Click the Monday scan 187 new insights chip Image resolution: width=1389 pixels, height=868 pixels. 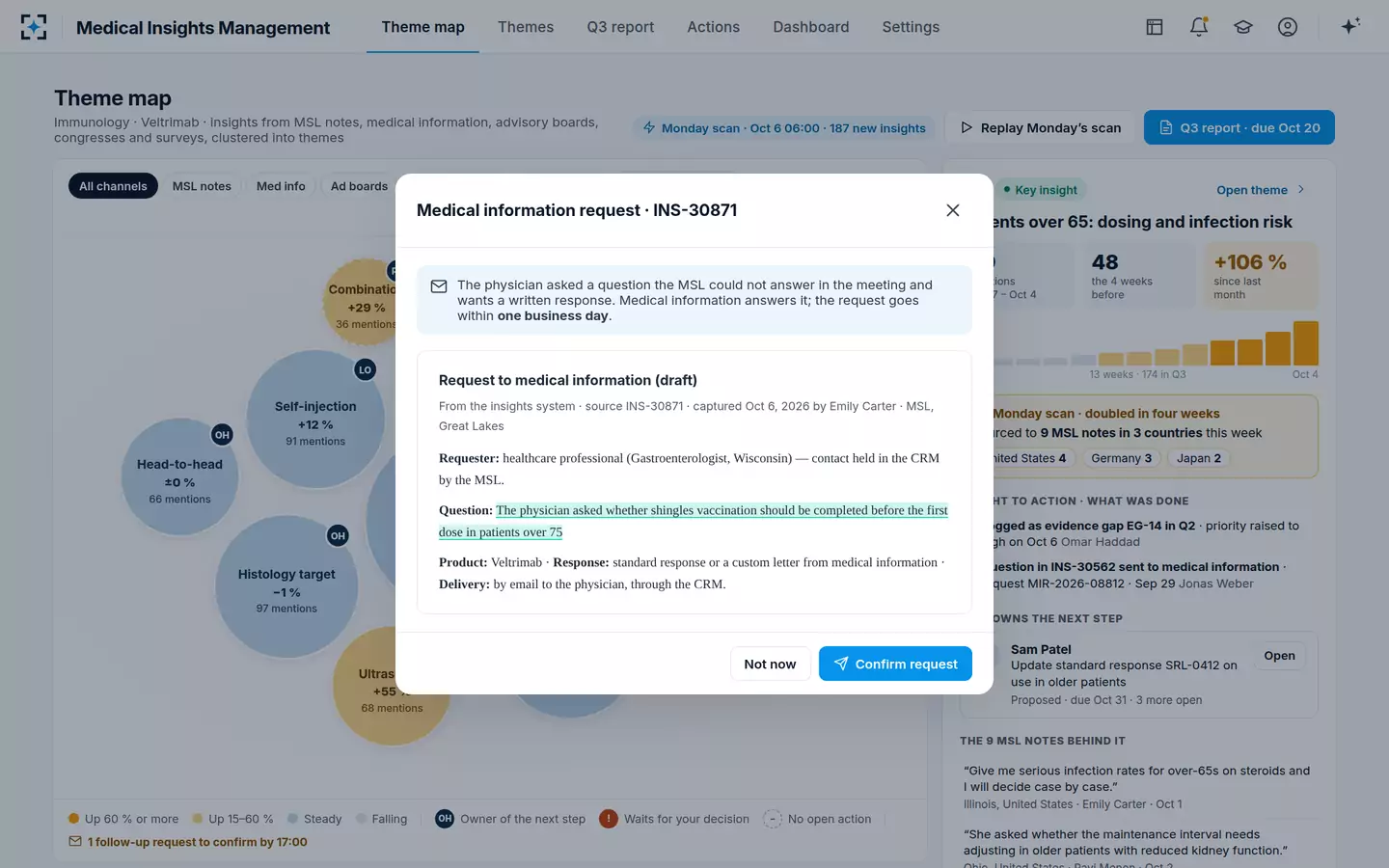coord(784,128)
